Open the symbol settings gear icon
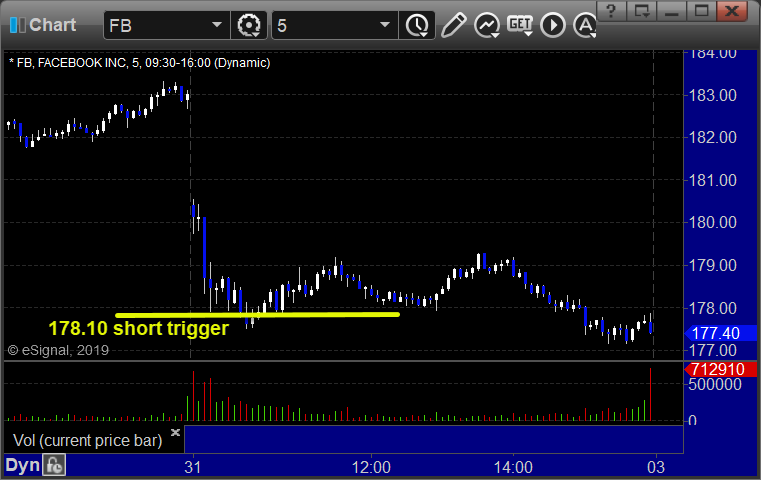 click(x=248, y=25)
